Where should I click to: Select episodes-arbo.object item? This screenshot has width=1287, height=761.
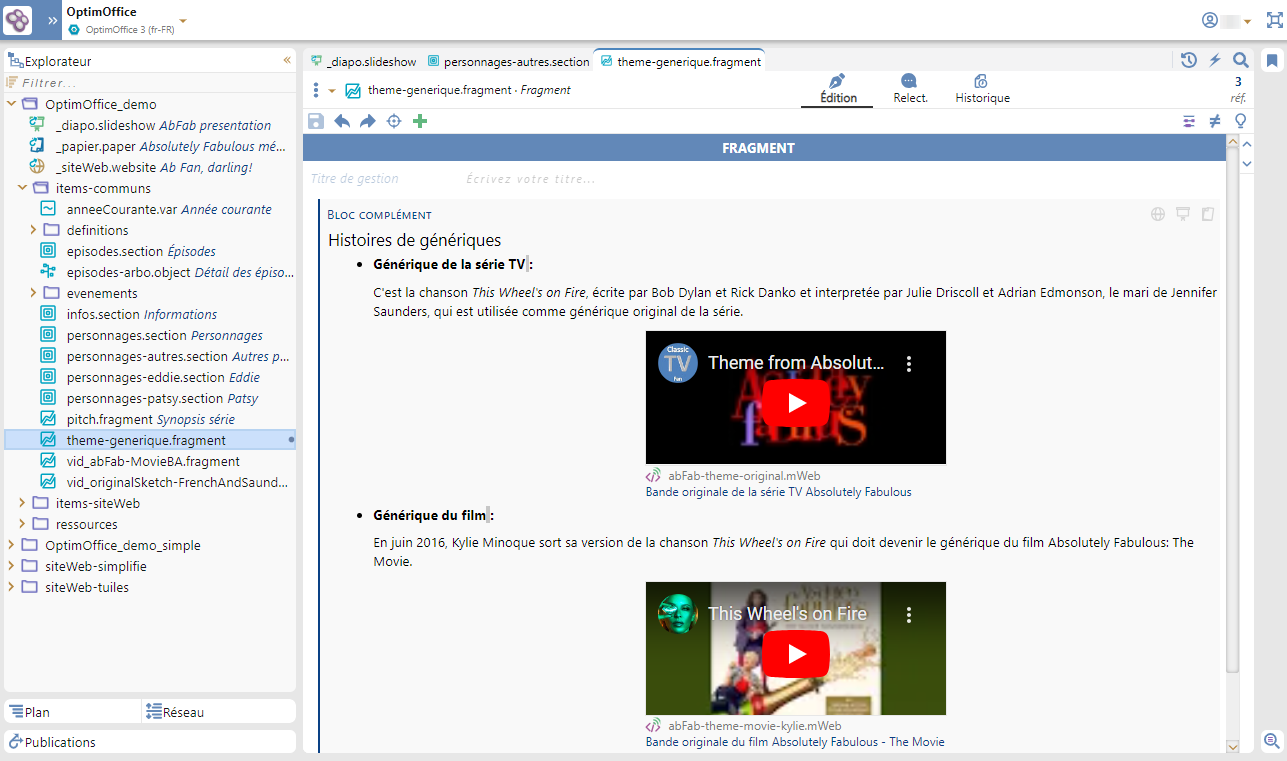point(167,272)
